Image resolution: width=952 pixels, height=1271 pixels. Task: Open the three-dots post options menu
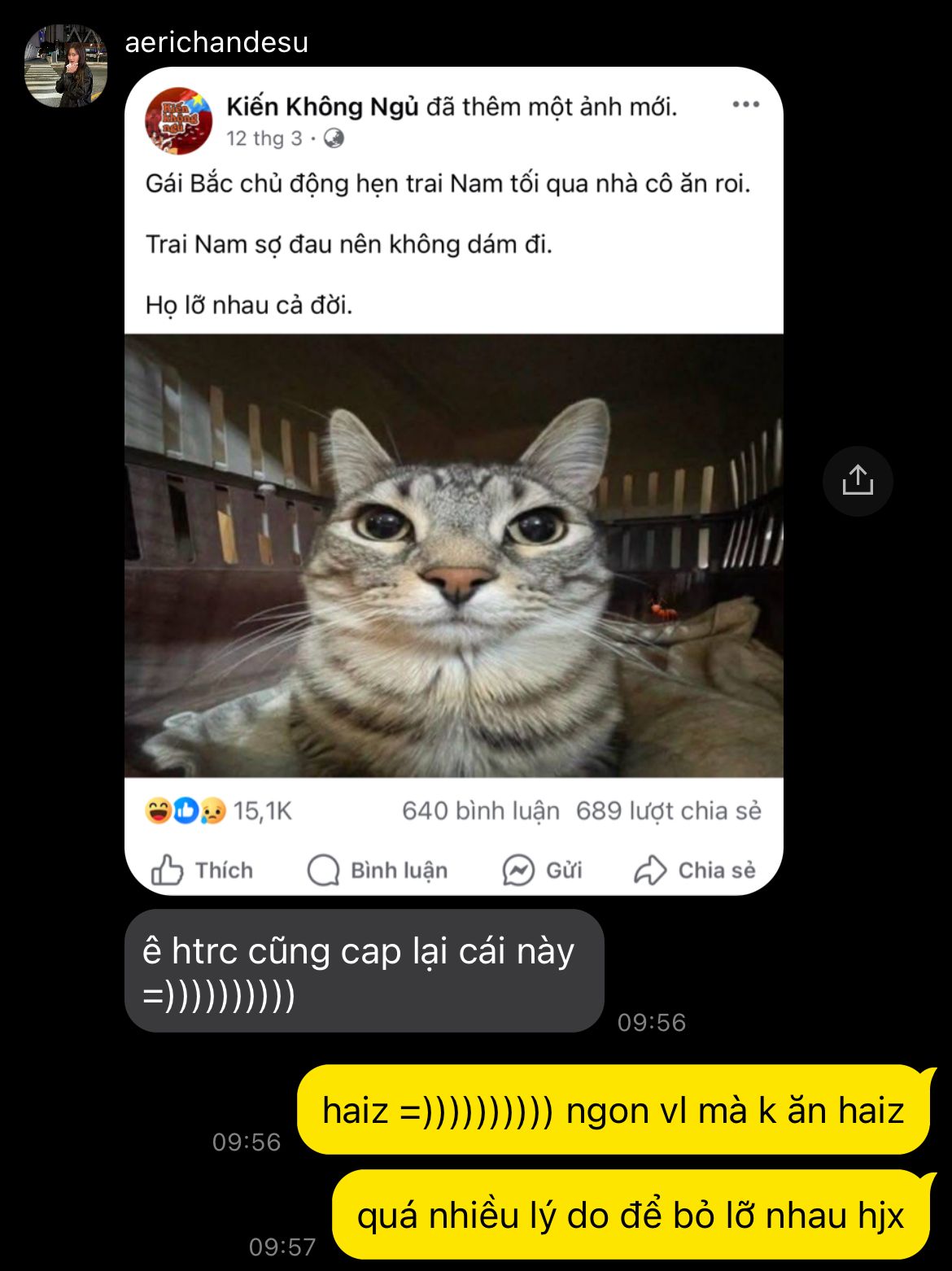pos(745,105)
